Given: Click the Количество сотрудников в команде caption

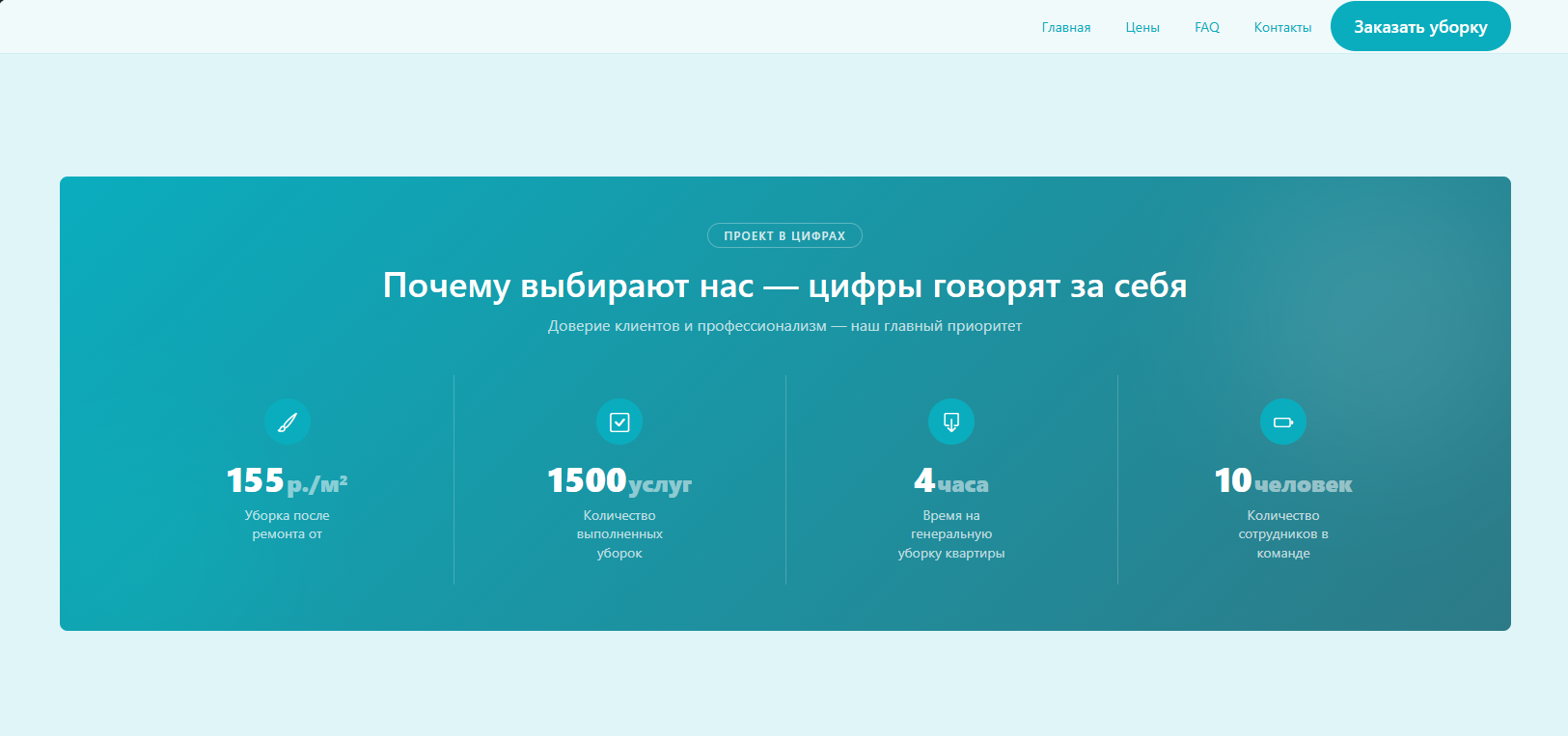Looking at the screenshot, I should tap(1283, 534).
